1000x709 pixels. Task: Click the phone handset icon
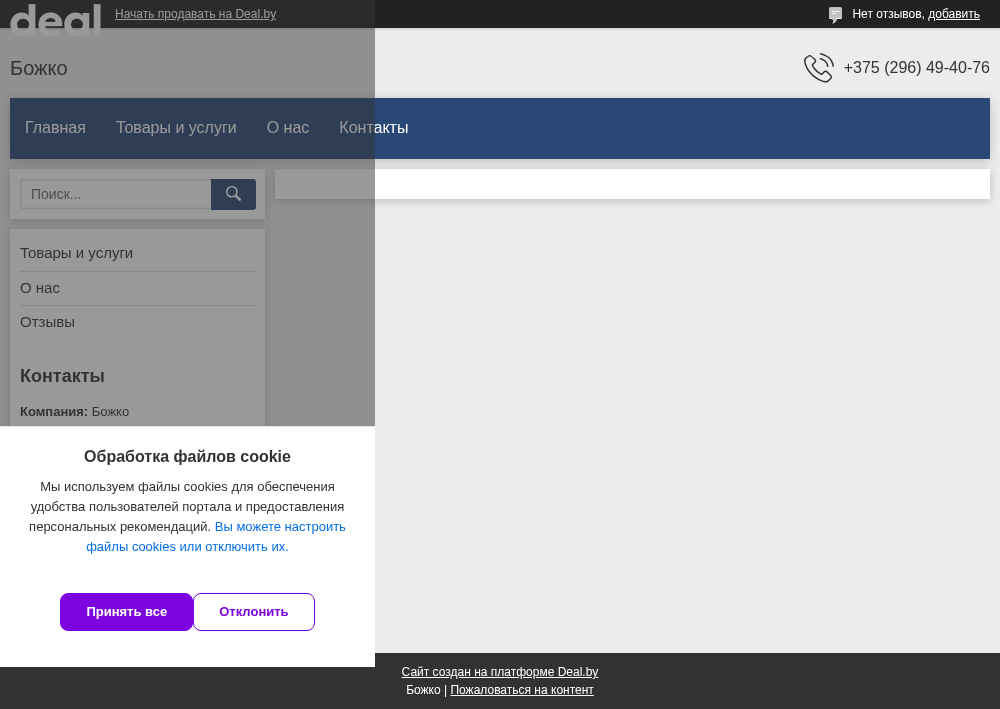pyautogui.click(x=818, y=68)
